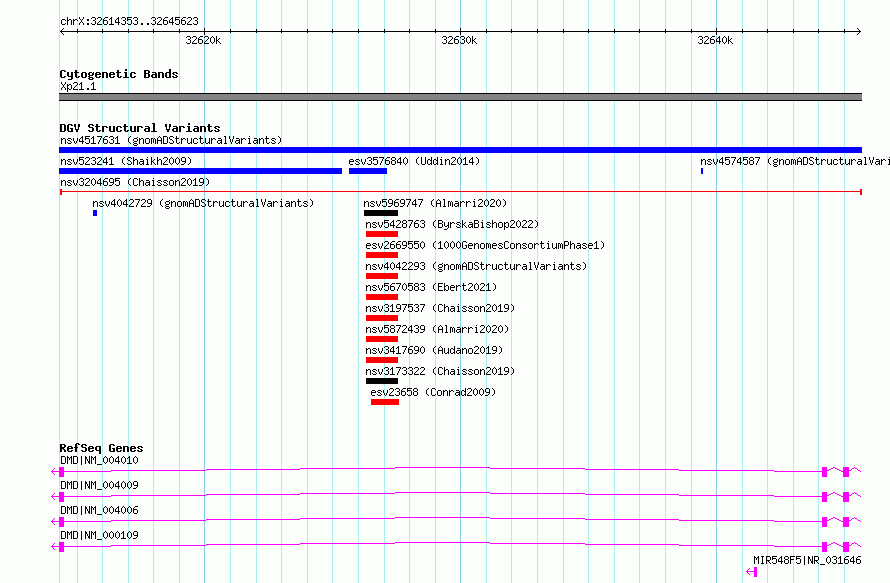Open esv2669550 (1000GenomesConsortiumPhase1) label

click(x=485, y=245)
